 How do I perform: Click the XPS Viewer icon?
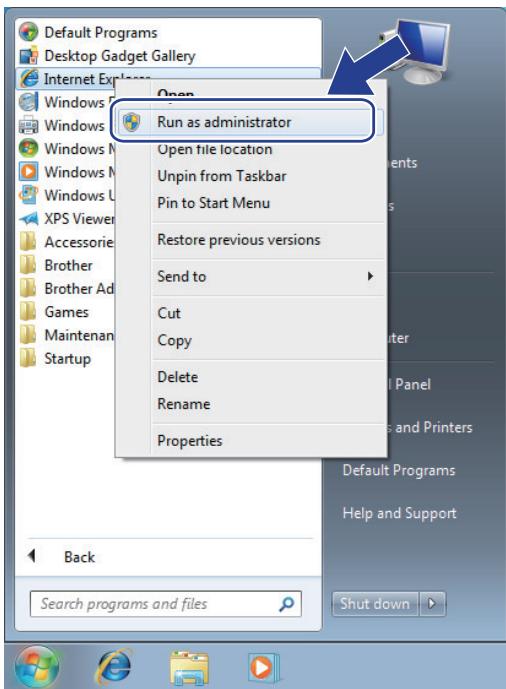(29, 218)
